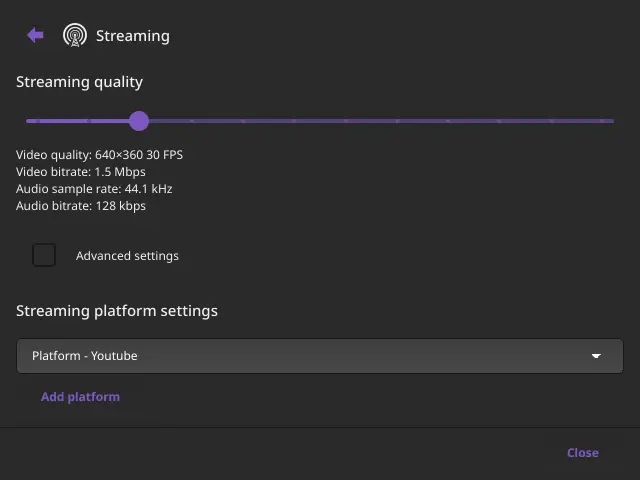Click 'Audio sample rate: 44.1 kHz' text
640x480 pixels.
[94, 189]
